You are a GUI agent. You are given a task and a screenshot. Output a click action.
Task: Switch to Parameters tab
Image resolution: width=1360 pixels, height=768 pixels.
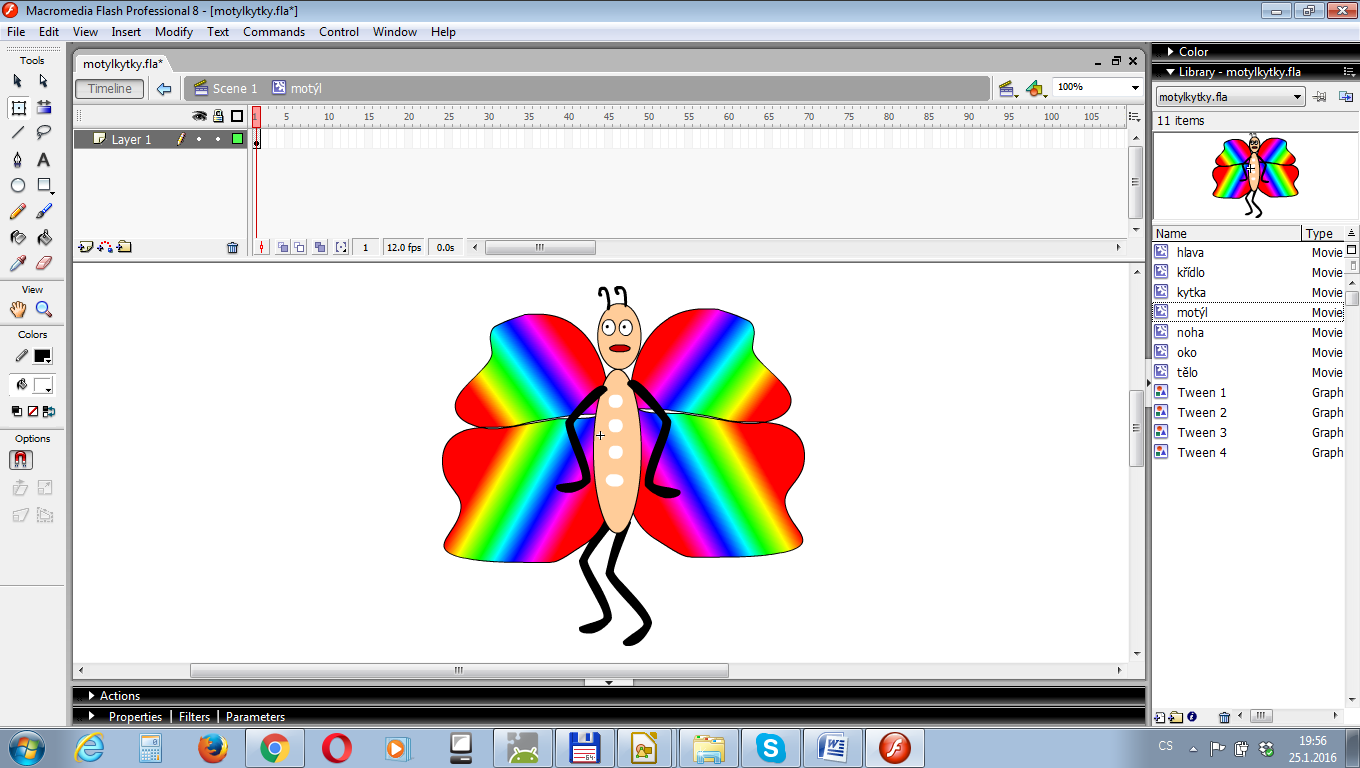255,716
